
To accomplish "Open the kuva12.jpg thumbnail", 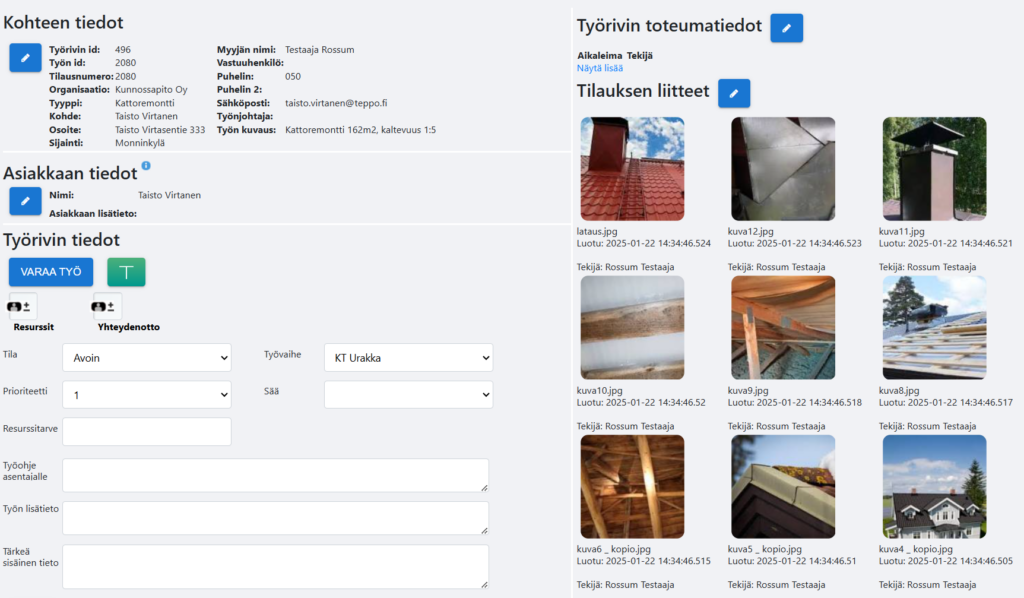I will (x=783, y=169).
